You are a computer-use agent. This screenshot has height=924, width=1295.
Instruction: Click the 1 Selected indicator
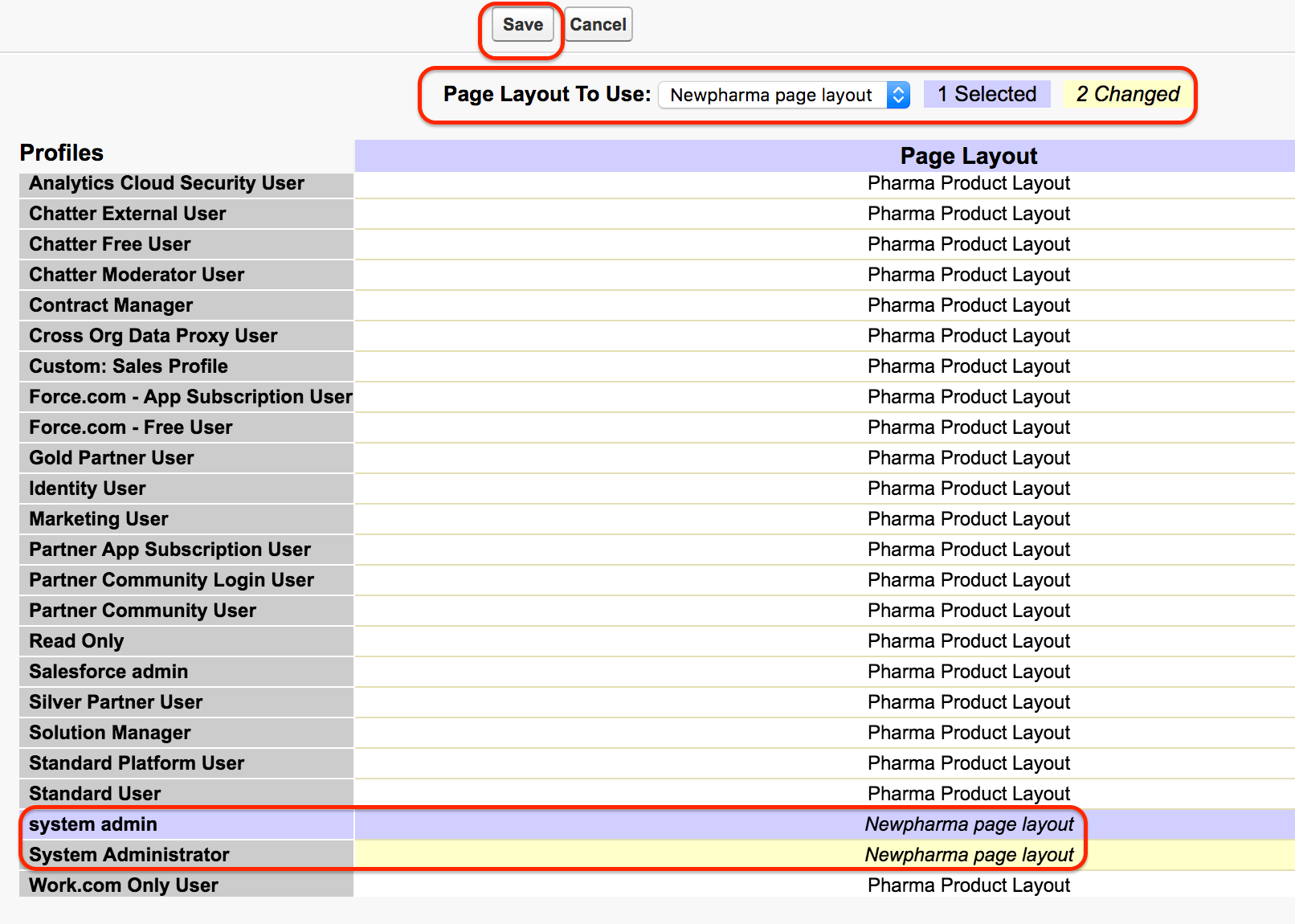click(x=987, y=94)
